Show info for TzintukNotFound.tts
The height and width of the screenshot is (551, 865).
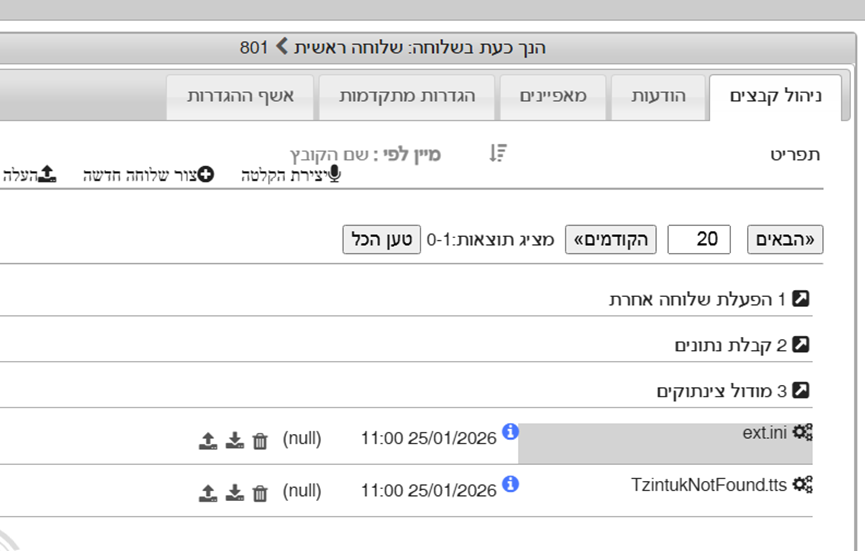pos(511,484)
